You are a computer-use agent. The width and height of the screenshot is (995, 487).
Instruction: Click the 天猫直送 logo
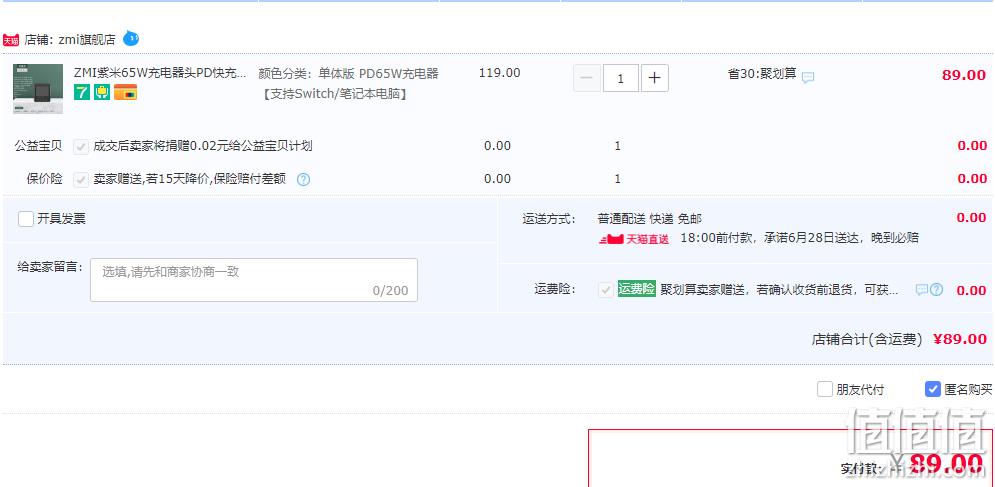[634, 239]
